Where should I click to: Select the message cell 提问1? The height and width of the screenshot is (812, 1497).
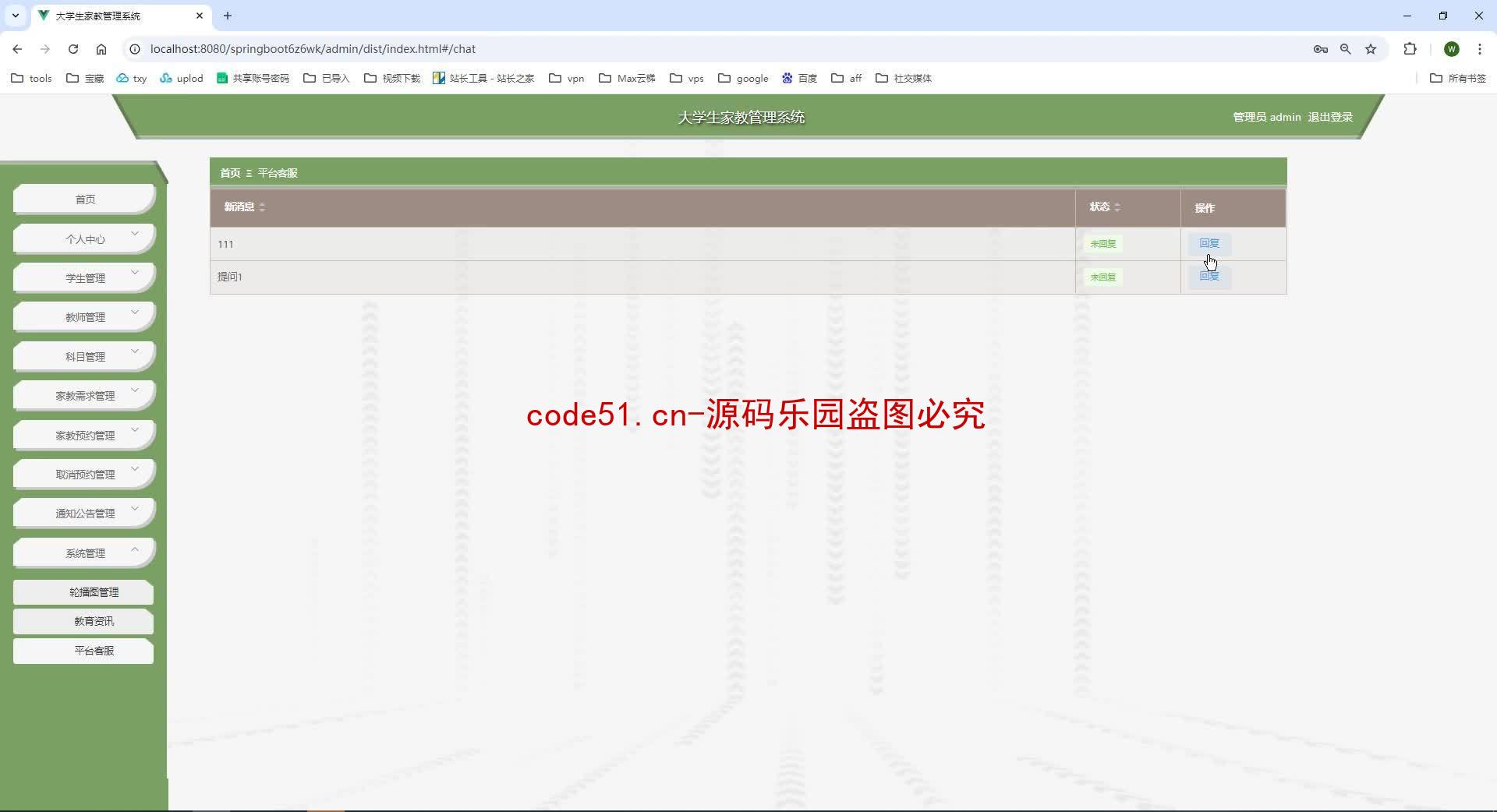642,277
